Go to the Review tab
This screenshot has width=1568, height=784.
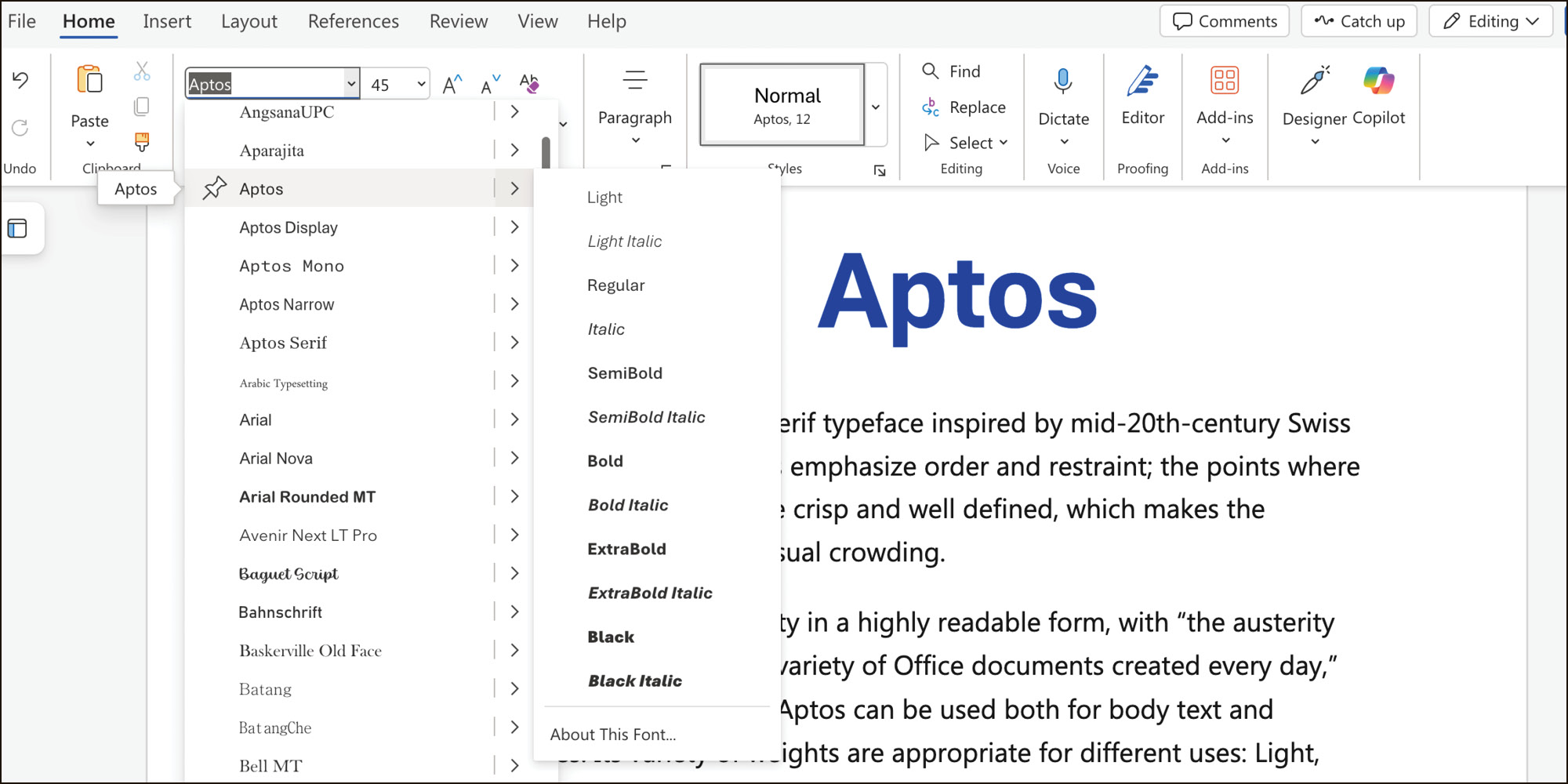459,21
